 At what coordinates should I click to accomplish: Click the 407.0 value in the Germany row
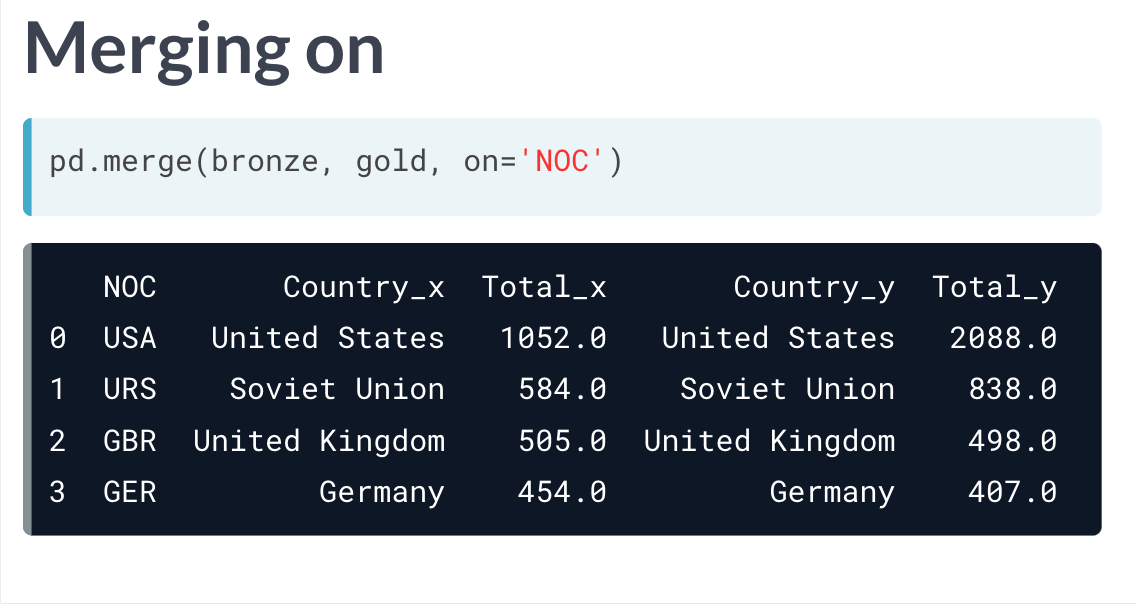coord(1013,492)
